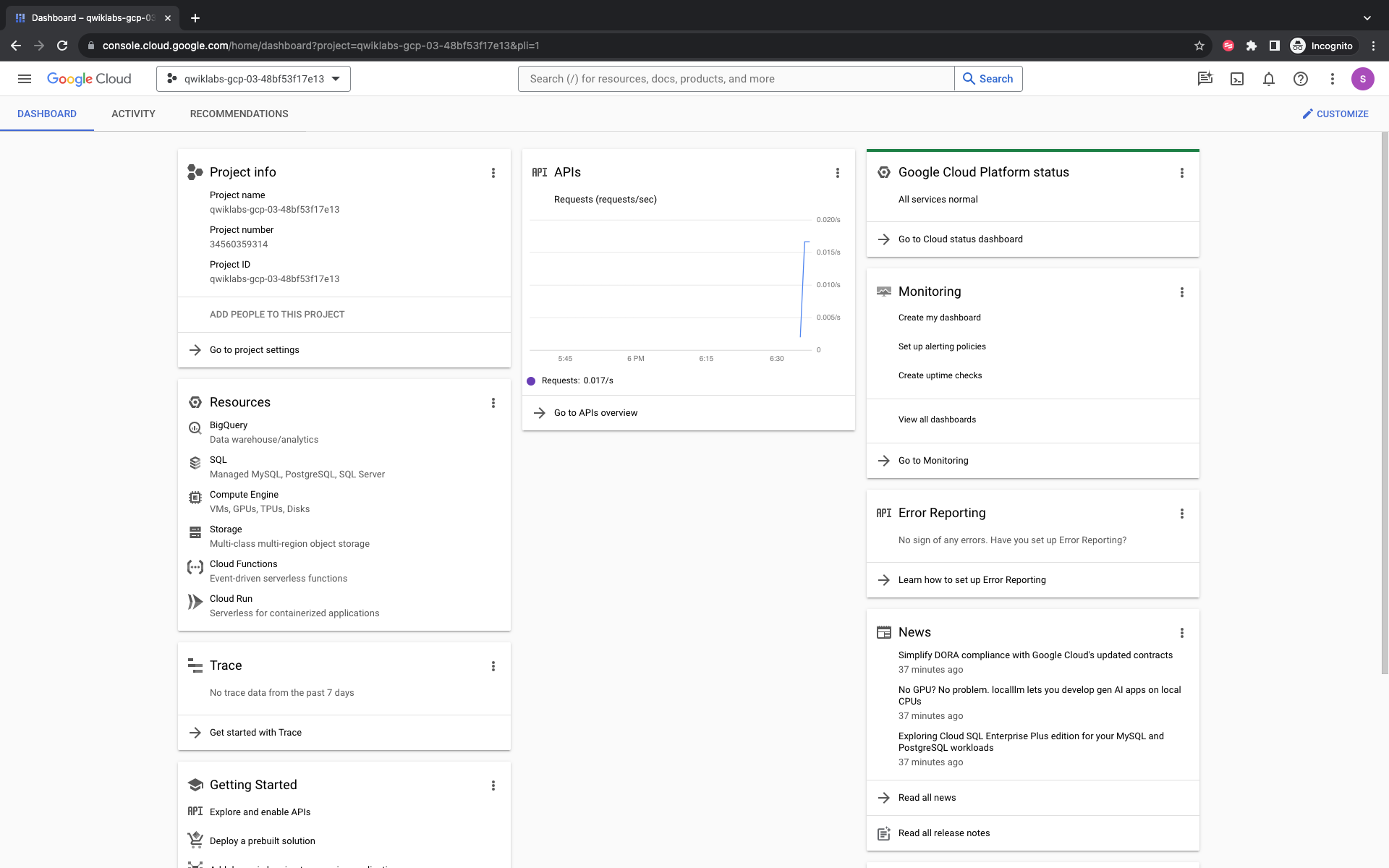
Task: Open the browser extensions puzzle icon
Action: 1252,46
